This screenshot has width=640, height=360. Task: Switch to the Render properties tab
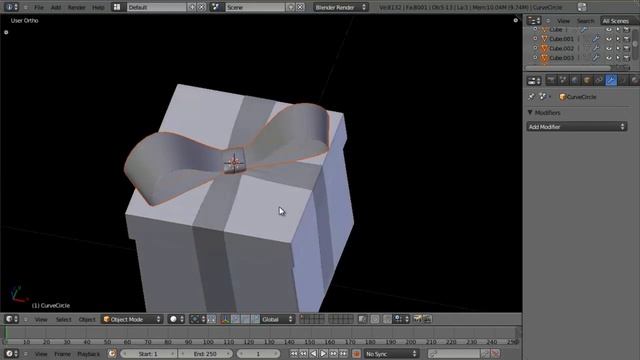coord(551,80)
